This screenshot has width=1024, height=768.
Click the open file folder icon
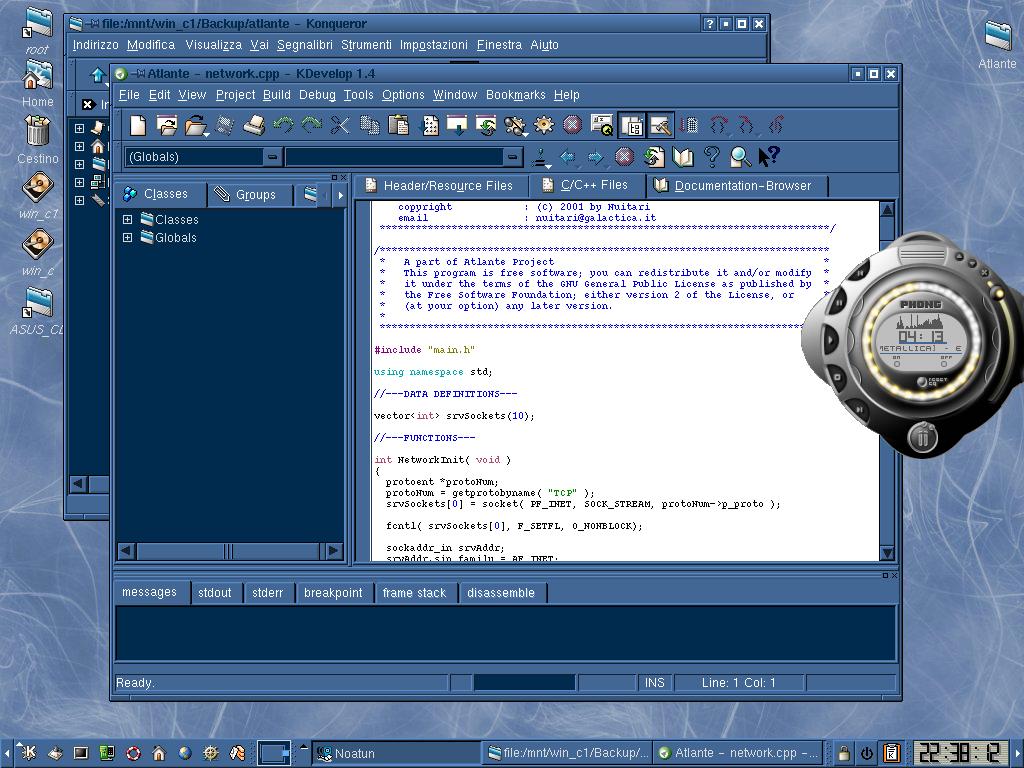pyautogui.click(x=195, y=125)
